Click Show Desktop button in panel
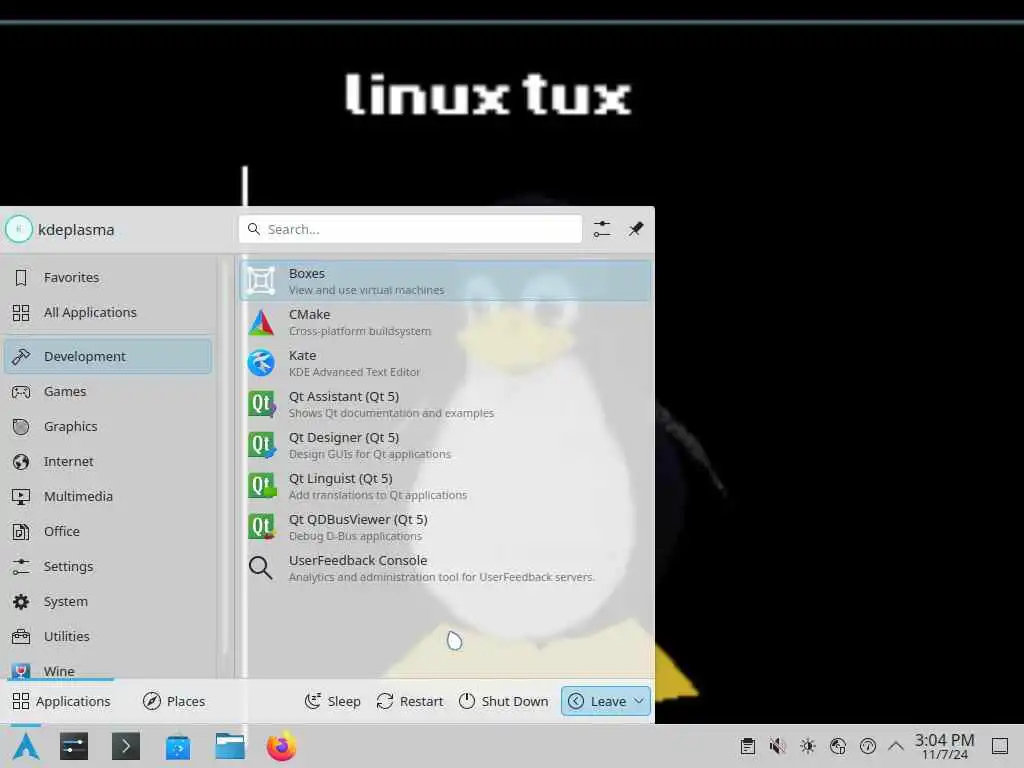 (x=1000, y=746)
